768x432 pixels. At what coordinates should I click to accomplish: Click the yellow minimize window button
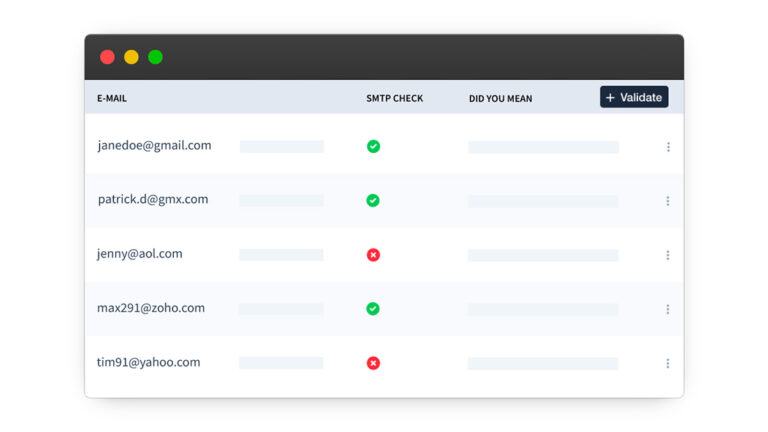(x=131, y=57)
